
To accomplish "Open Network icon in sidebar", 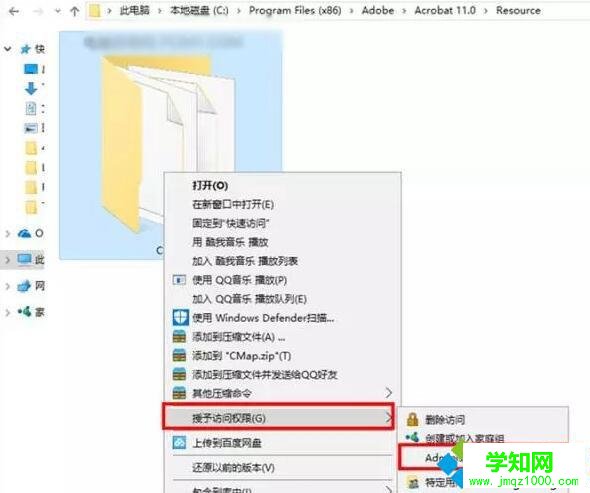I will coord(24,286).
